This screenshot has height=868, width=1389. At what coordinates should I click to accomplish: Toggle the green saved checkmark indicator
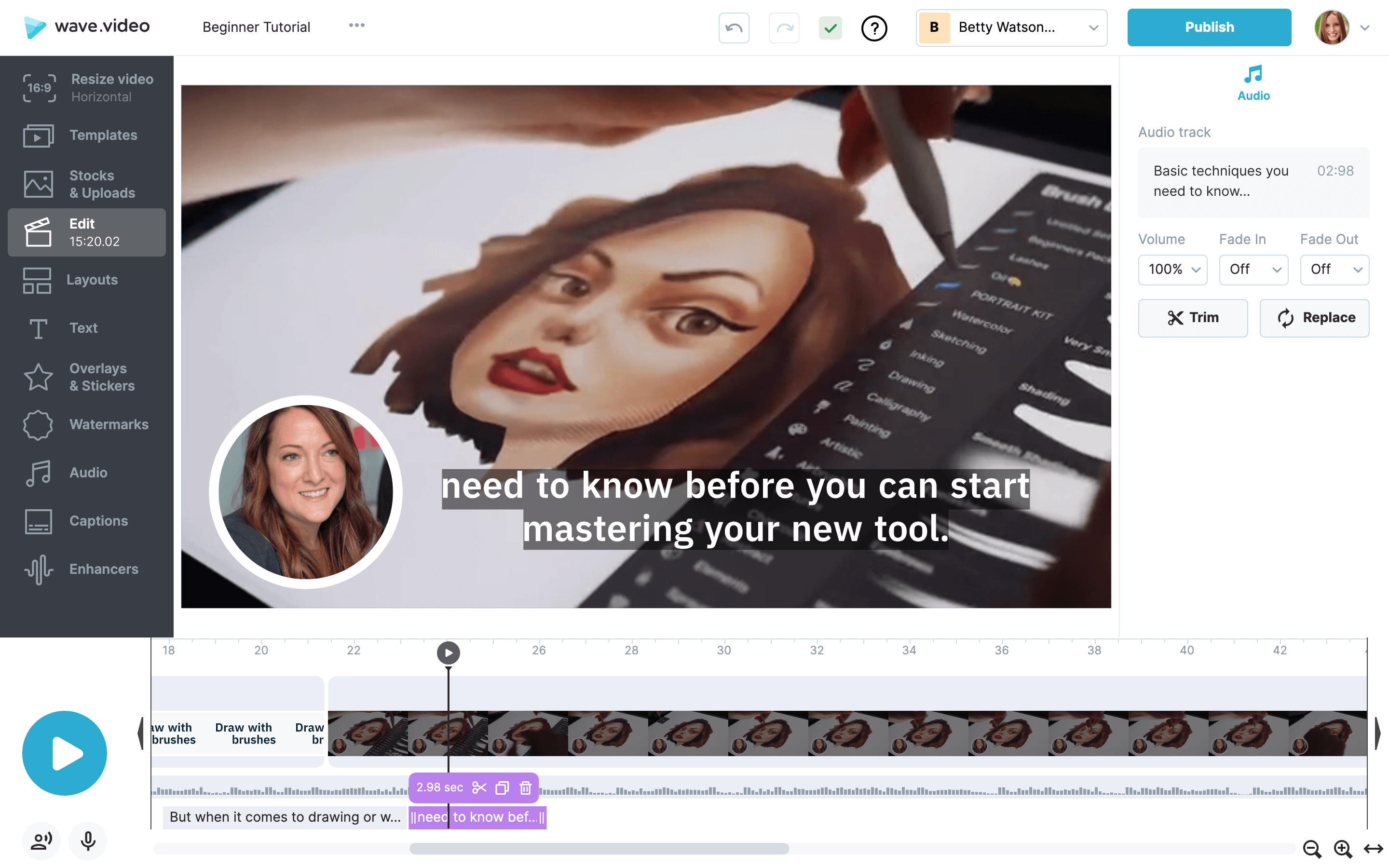830,27
